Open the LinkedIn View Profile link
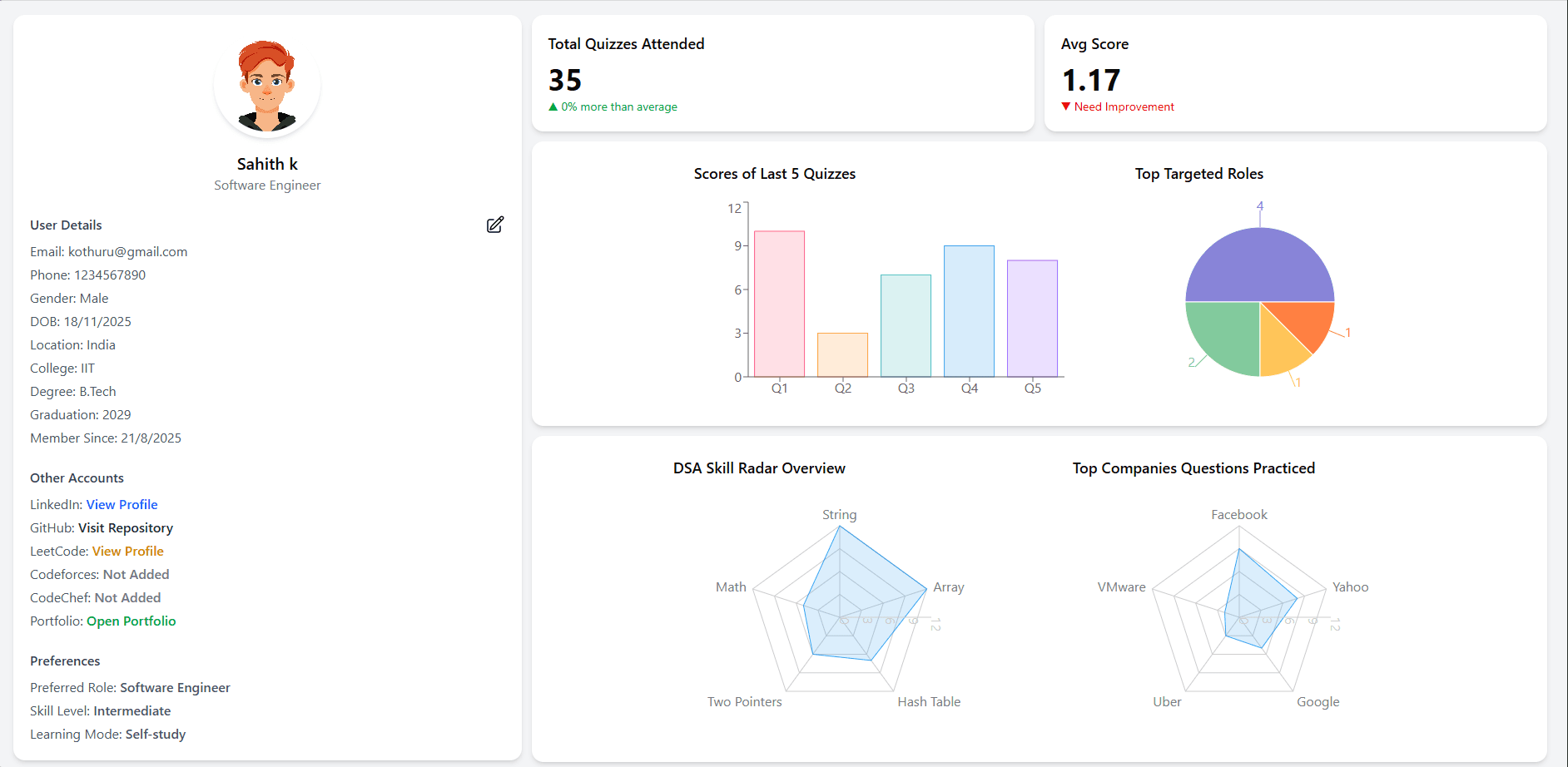Image resolution: width=1568 pixels, height=767 pixels. click(122, 504)
